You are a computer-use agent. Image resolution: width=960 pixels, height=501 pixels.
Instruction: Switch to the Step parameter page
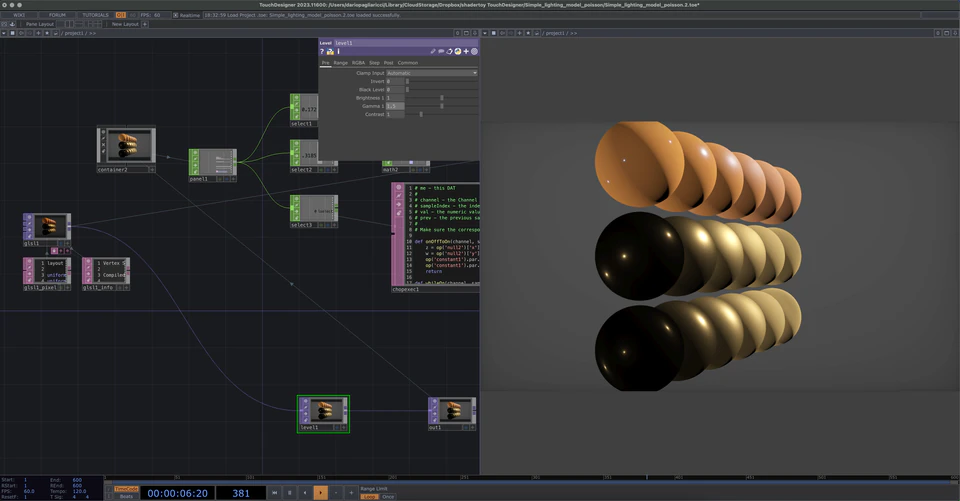click(x=374, y=62)
